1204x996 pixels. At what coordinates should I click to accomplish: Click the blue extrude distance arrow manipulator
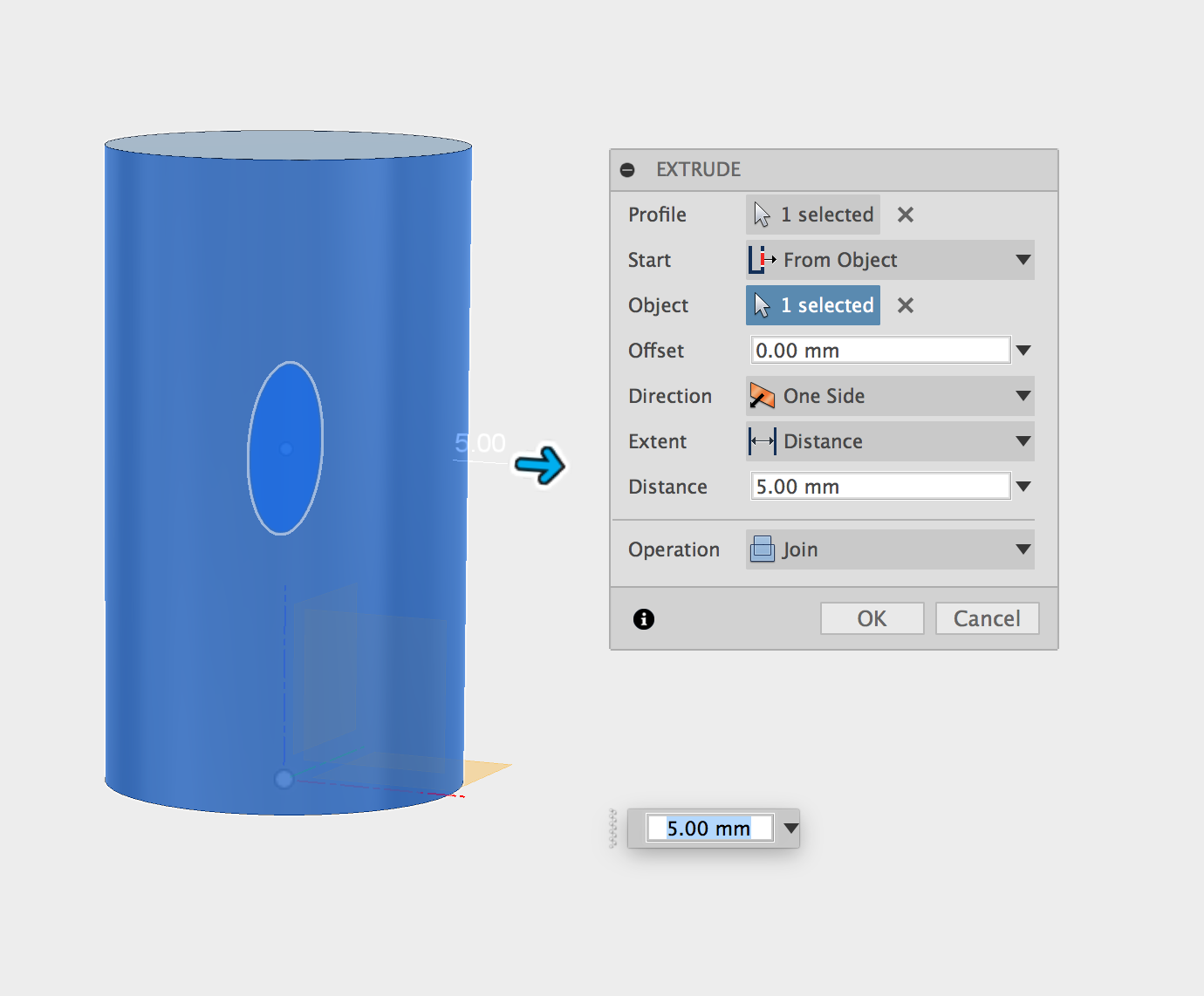pyautogui.click(x=540, y=465)
